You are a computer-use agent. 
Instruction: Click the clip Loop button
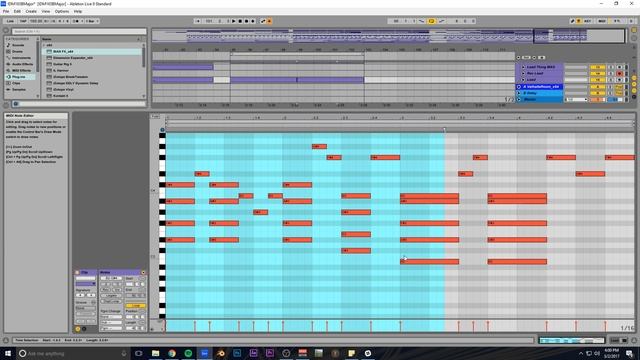tap(136, 305)
